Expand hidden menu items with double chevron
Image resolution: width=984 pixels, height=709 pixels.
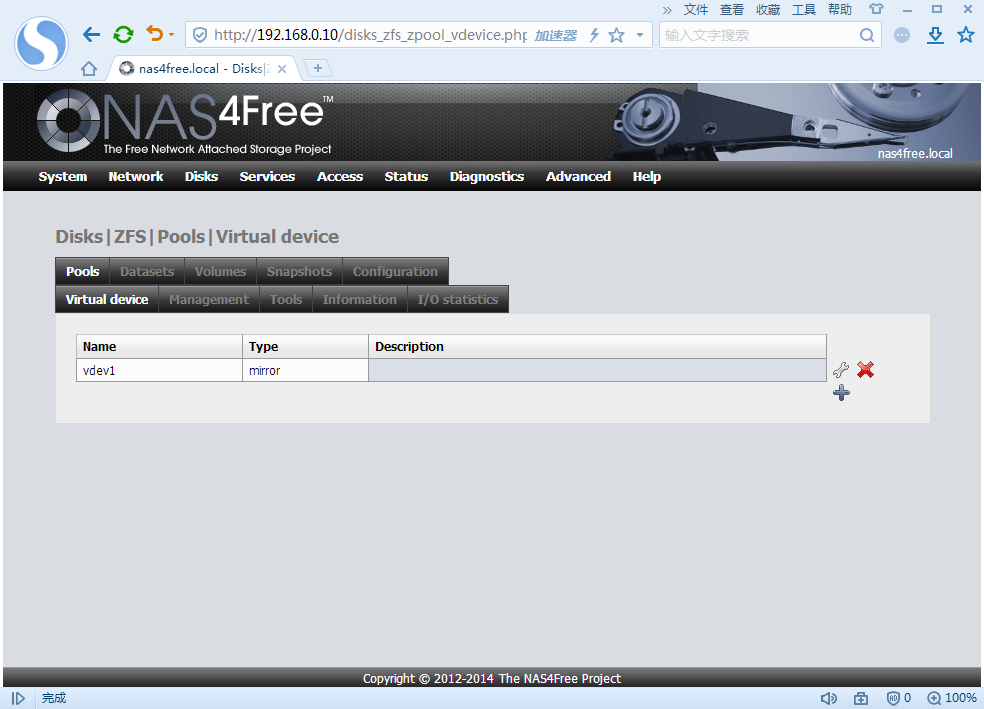coord(667,10)
